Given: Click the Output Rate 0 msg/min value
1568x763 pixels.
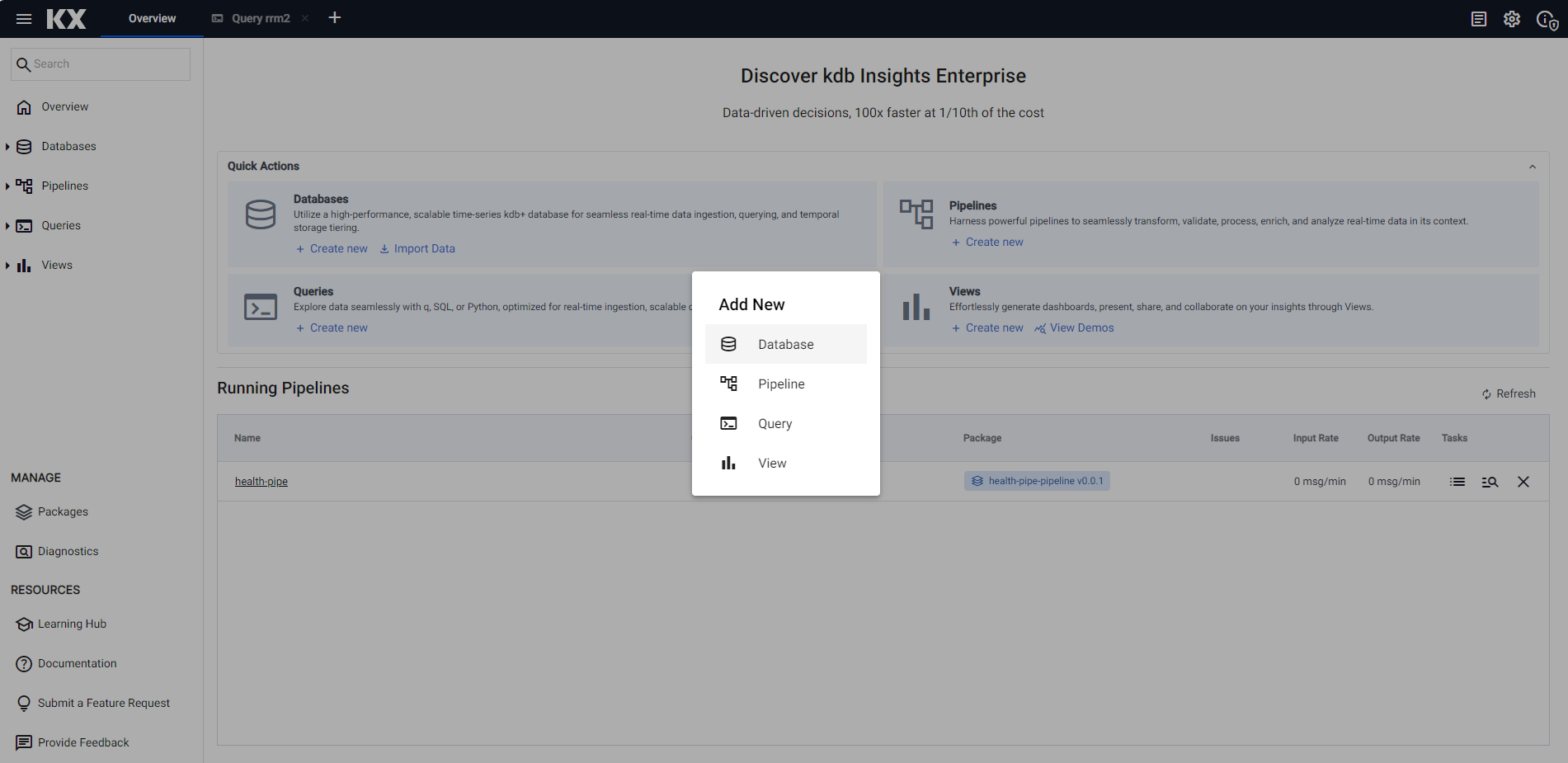Looking at the screenshot, I should (1394, 481).
